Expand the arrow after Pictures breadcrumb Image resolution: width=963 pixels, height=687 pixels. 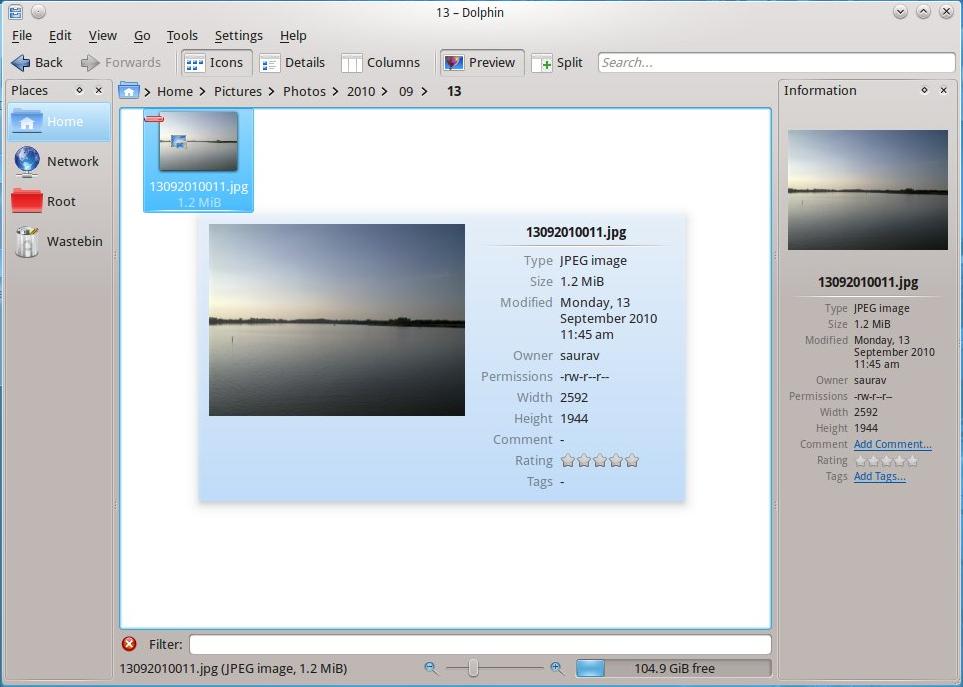(272, 91)
